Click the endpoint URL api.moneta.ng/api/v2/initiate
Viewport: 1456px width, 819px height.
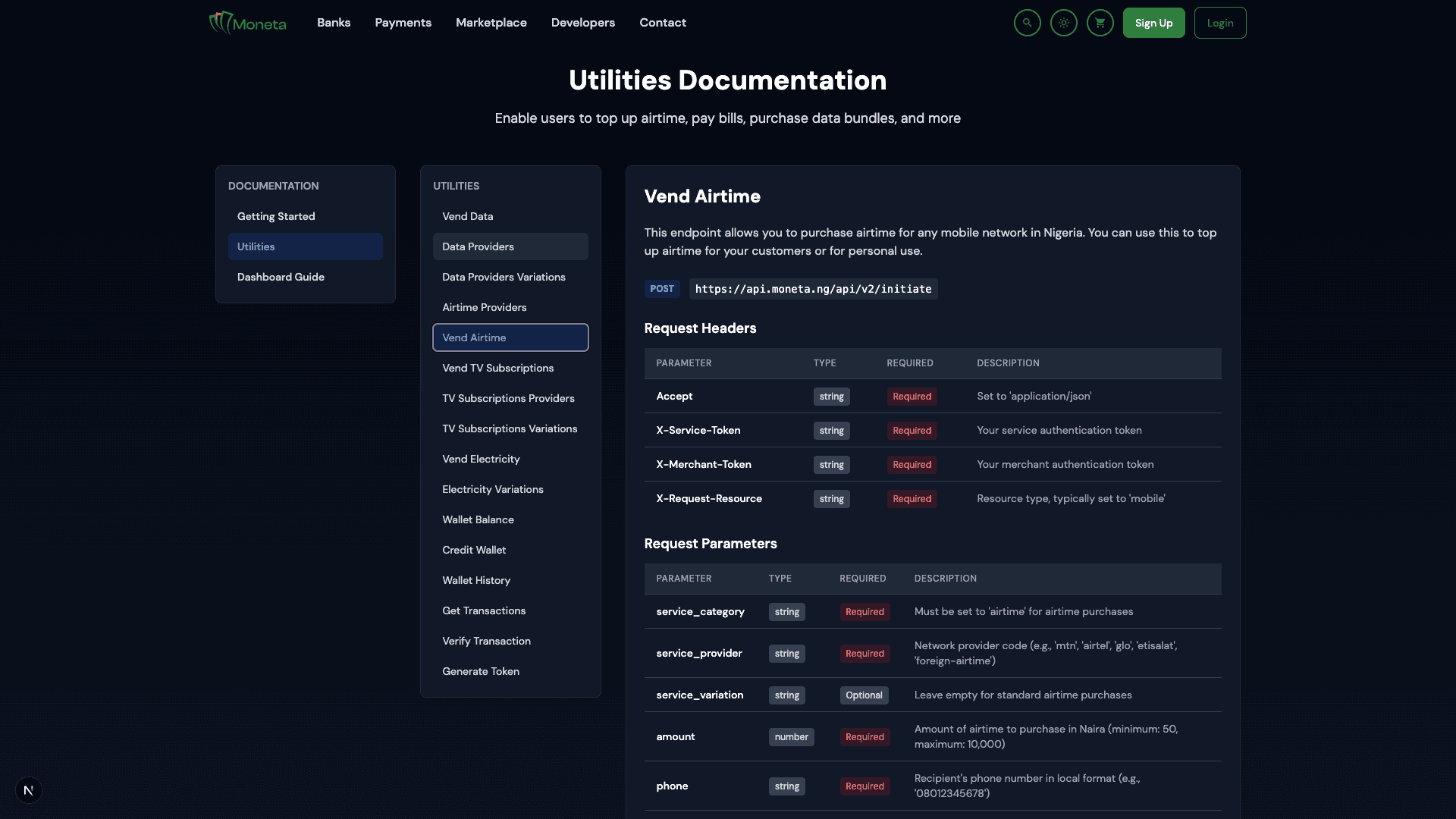813,289
